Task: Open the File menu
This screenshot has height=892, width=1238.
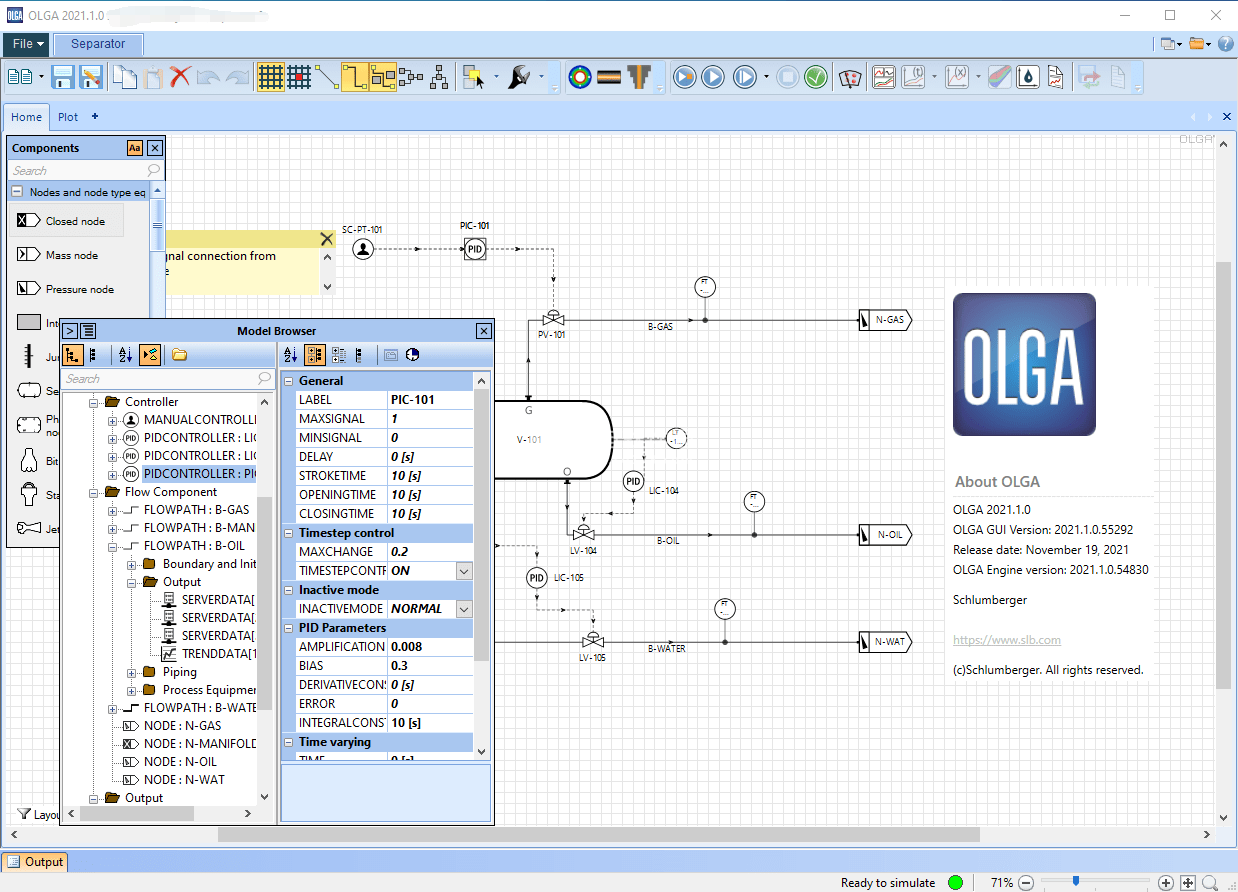Action: (25, 44)
